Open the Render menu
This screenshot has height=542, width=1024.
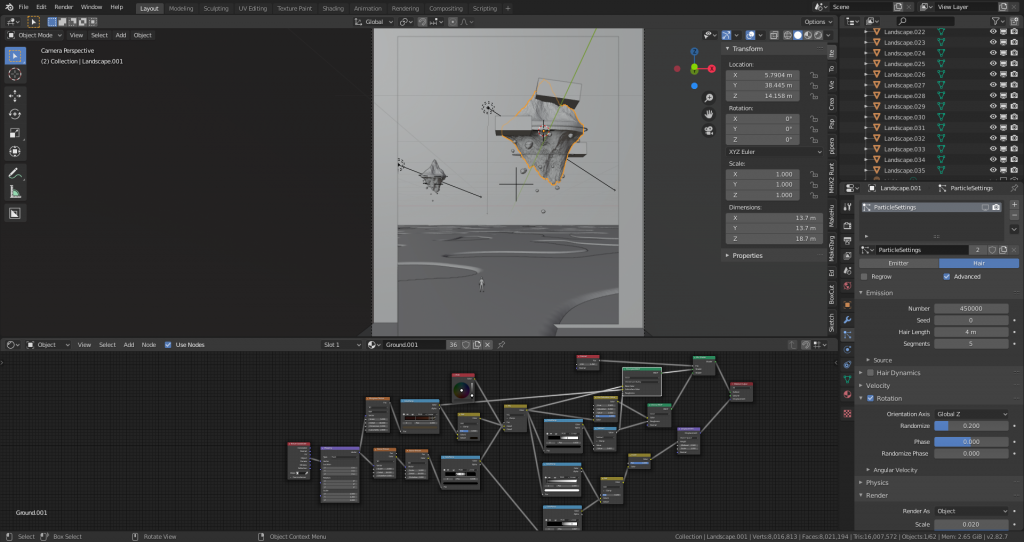[x=63, y=7]
